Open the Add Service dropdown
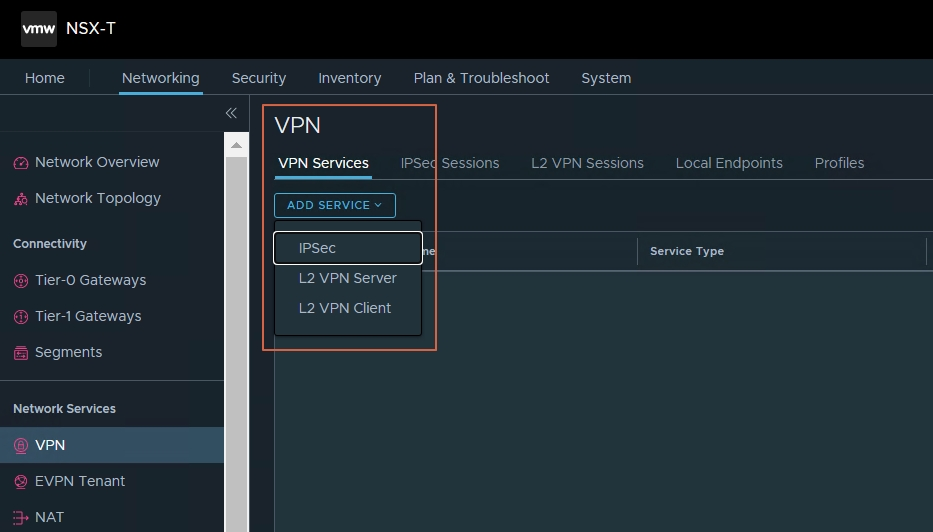Viewport: 933px width, 532px height. click(x=335, y=205)
